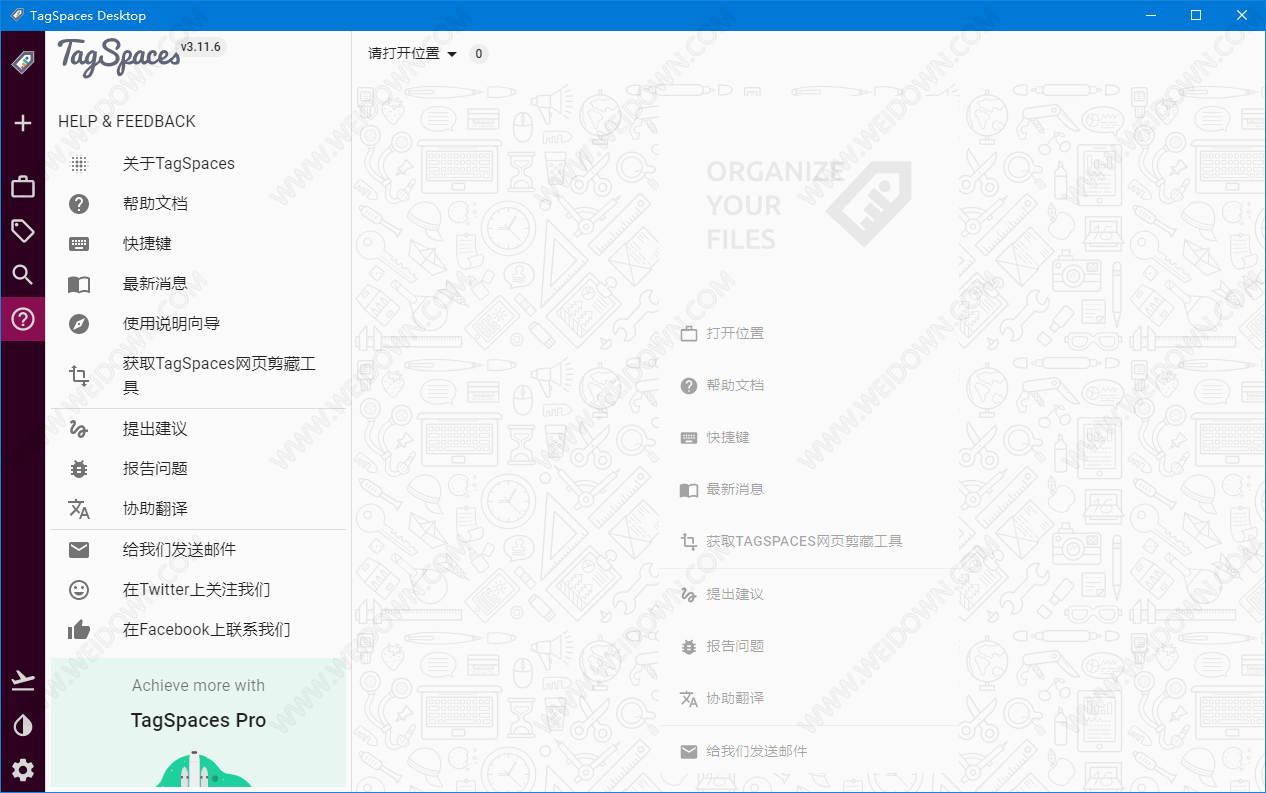Click the translate icon beside 协助翻译 in panel
The image size is (1266, 793).
[79, 509]
